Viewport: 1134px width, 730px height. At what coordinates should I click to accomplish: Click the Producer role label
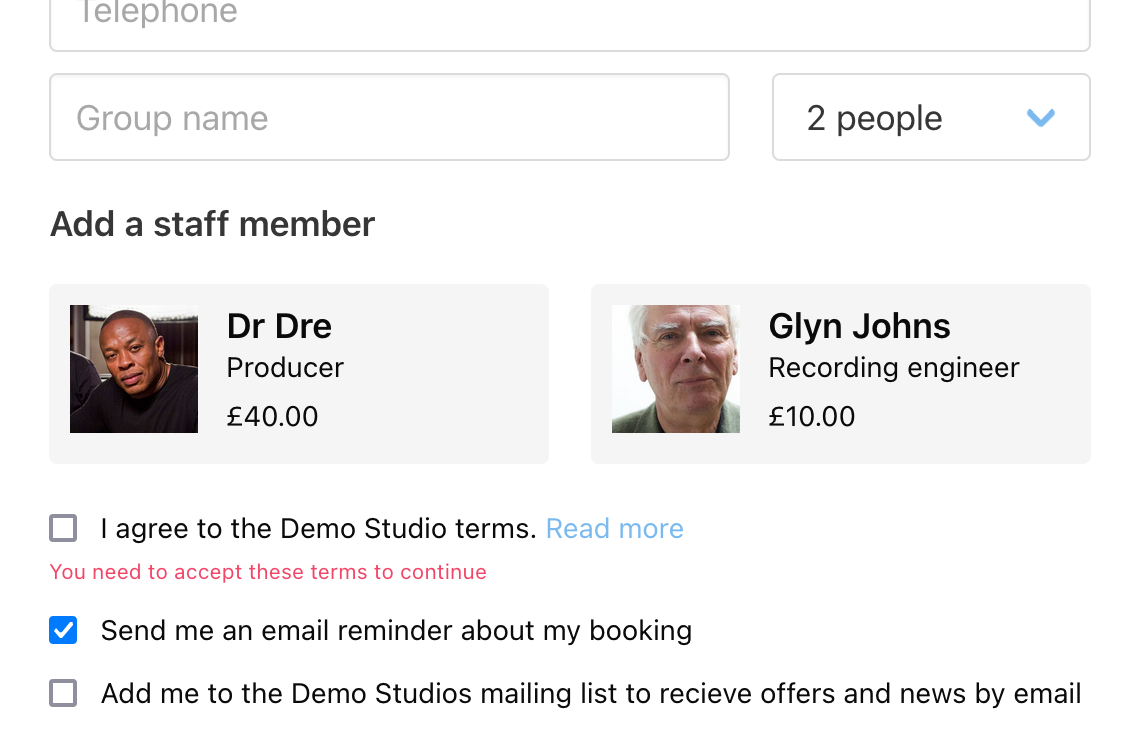coord(284,368)
